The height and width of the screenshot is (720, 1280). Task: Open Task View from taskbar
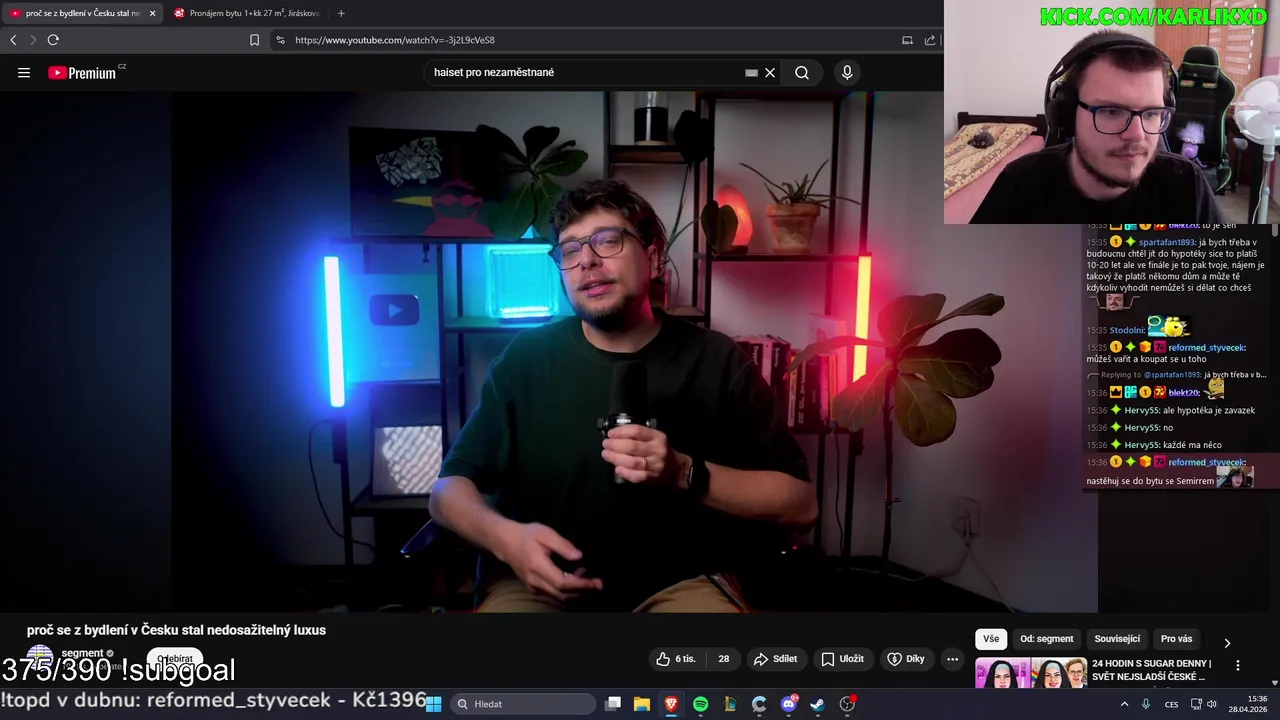[x=613, y=704]
